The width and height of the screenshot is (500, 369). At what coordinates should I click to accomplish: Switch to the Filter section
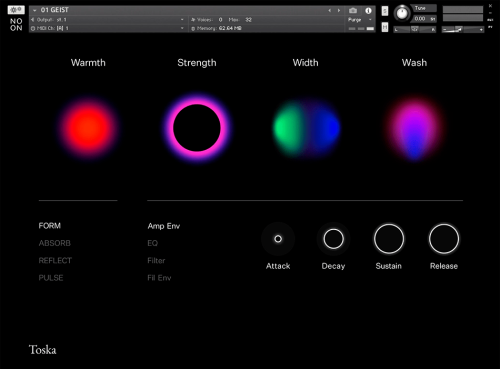[156, 260]
